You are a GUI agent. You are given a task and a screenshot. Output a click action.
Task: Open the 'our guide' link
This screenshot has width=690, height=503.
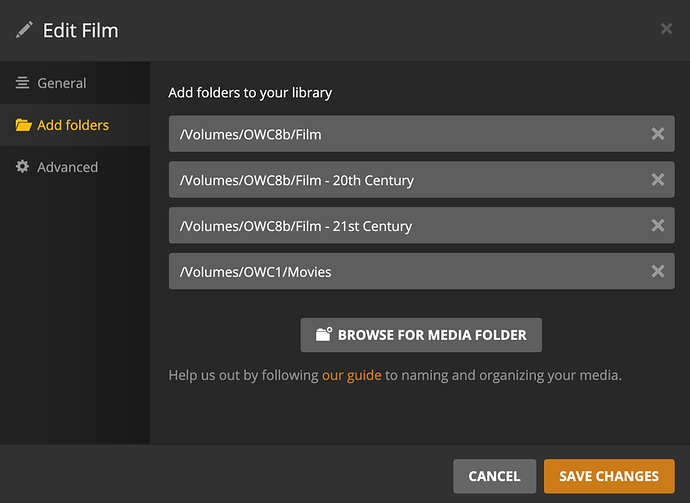(x=351, y=376)
